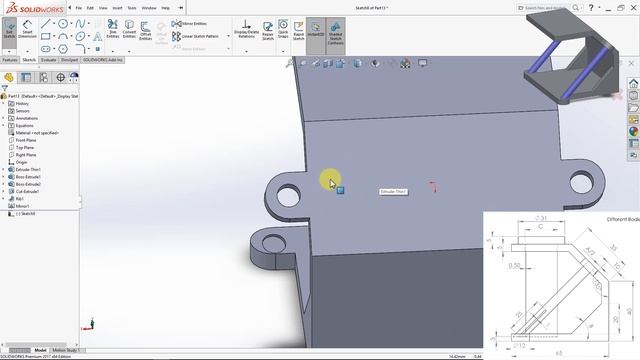The image size is (640, 360).
Task: Open the PropertyManager tab
Action: (26, 77)
